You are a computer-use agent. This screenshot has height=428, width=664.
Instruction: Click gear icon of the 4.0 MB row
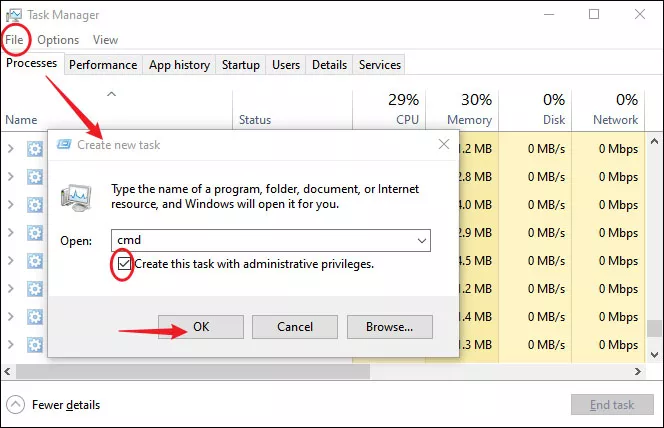35,205
